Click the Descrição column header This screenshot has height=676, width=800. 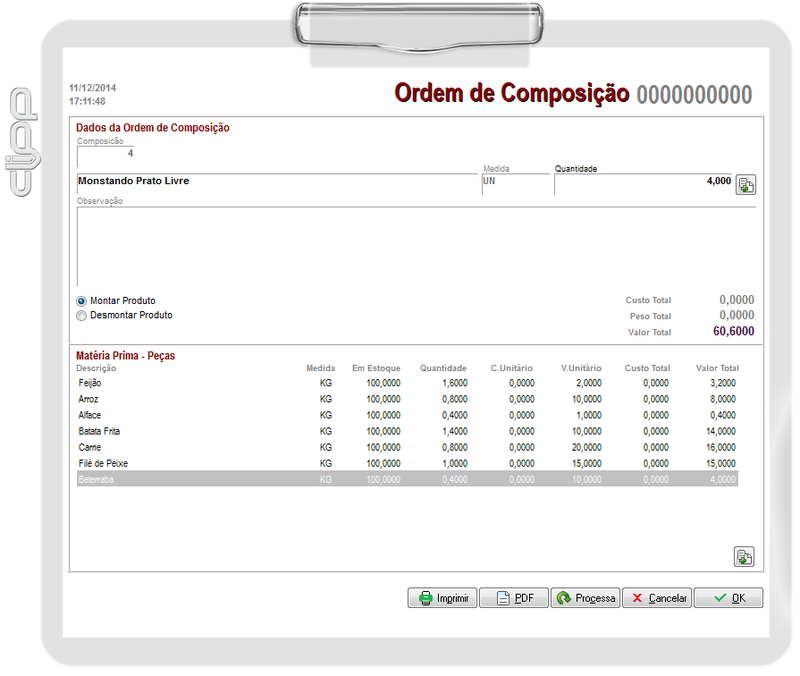pos(97,368)
